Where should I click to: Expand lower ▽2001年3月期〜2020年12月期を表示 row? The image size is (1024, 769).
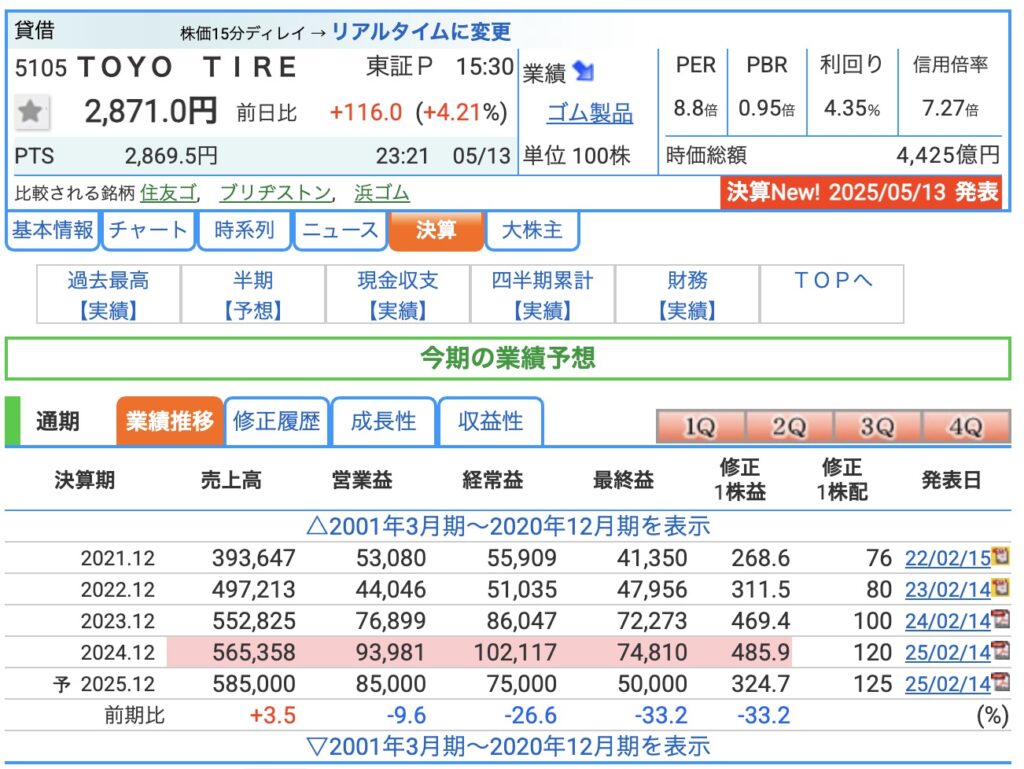(x=508, y=746)
